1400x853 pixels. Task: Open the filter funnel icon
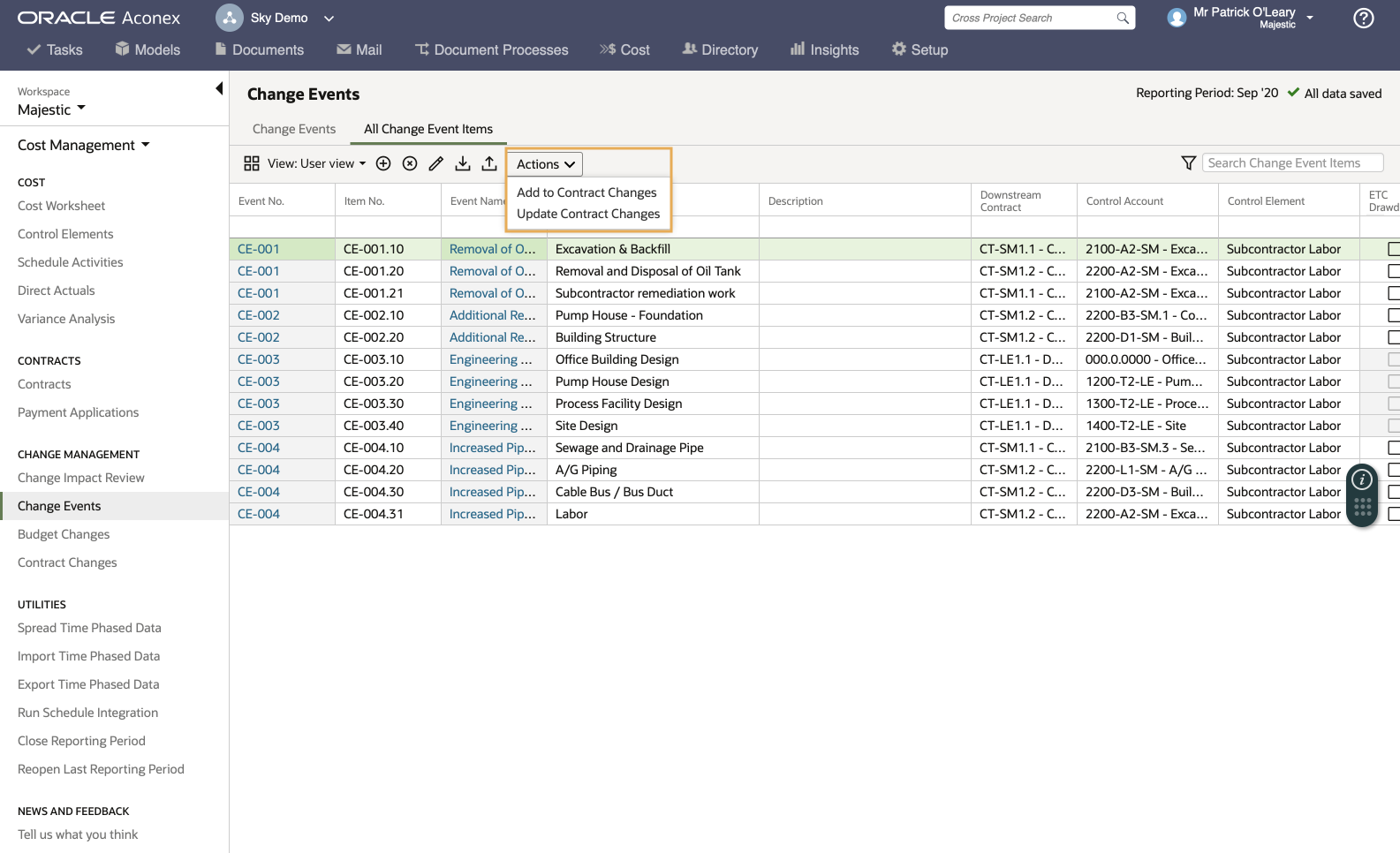pos(1189,163)
